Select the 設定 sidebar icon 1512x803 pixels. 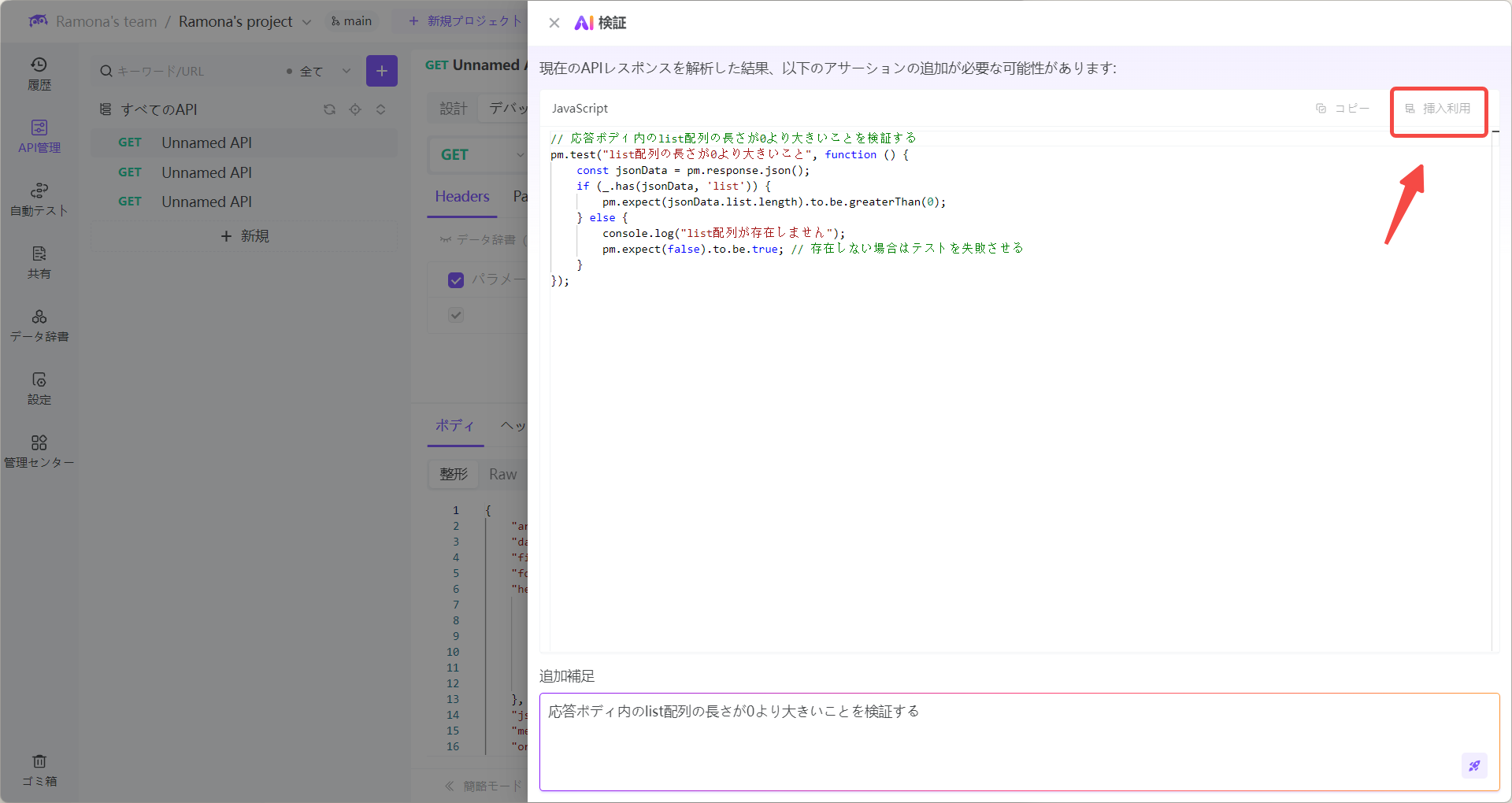click(39, 387)
